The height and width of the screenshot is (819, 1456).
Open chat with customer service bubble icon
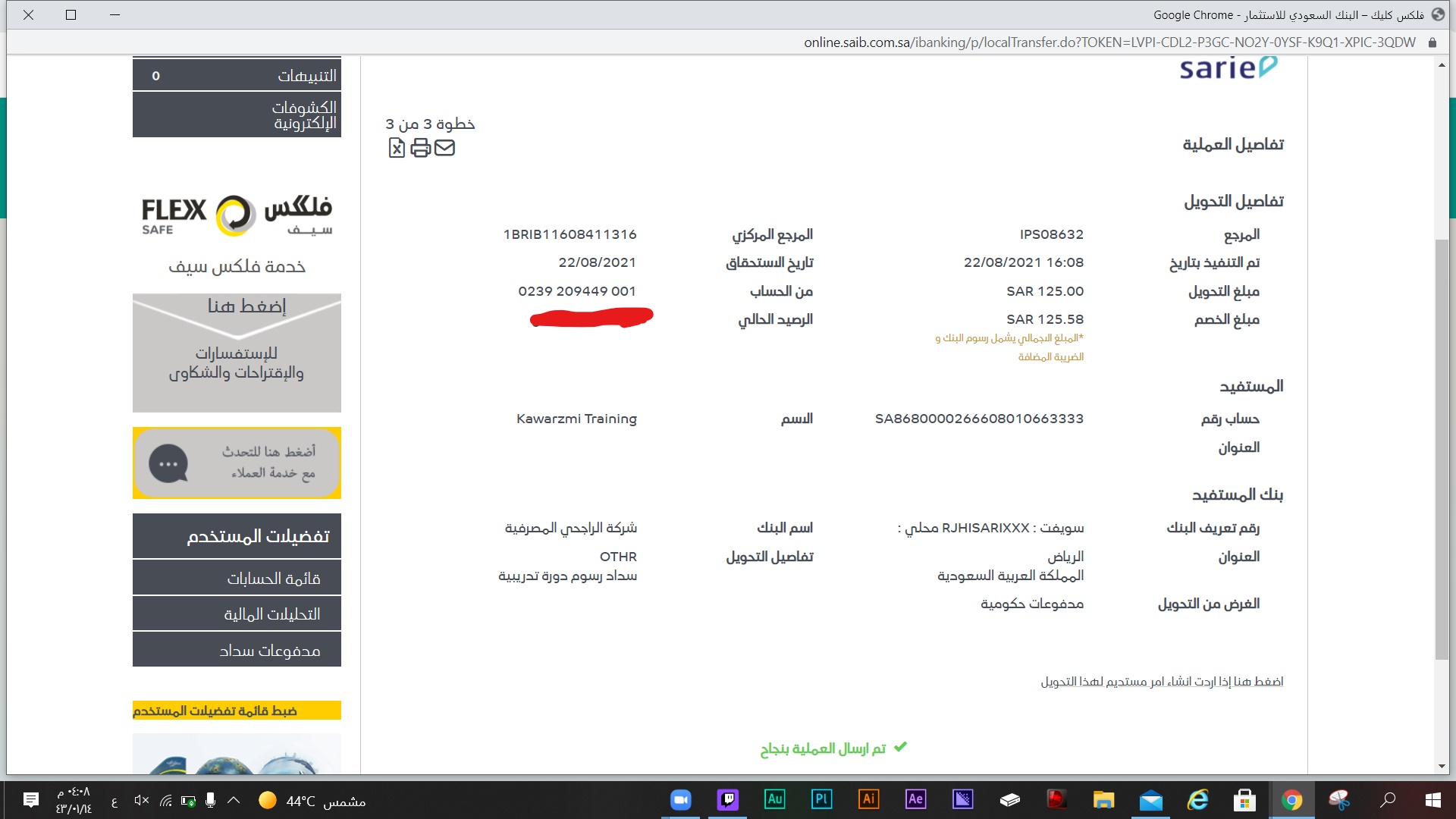click(x=168, y=463)
